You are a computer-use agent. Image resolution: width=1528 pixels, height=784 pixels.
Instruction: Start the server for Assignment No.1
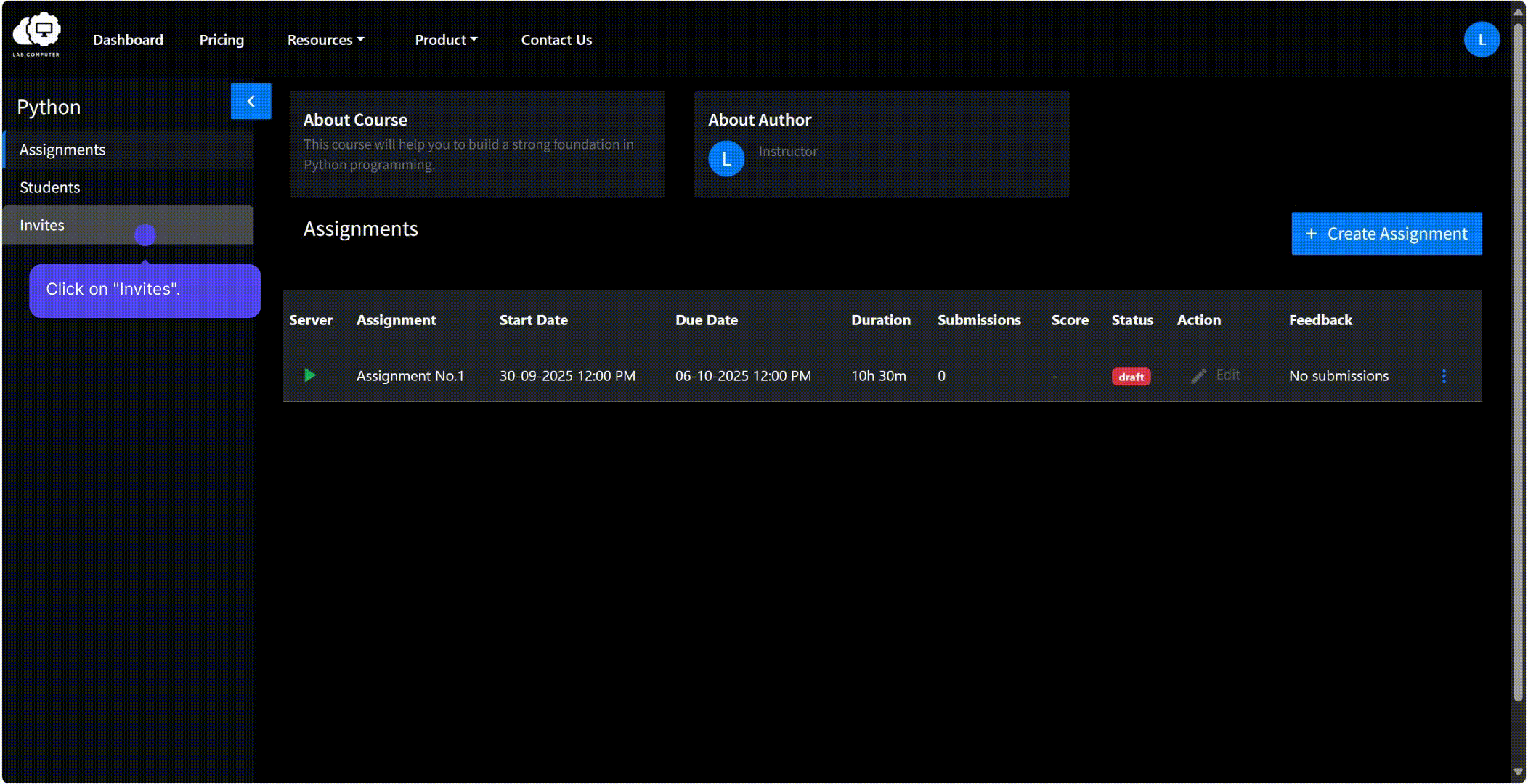click(310, 375)
